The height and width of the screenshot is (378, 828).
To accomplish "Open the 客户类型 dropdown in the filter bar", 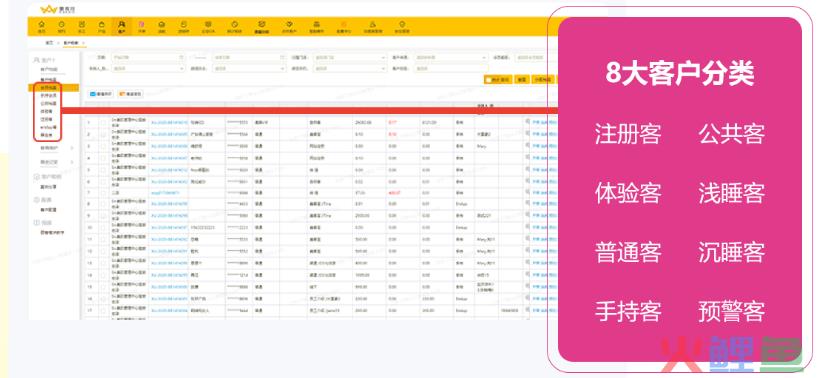I will (x=450, y=57).
